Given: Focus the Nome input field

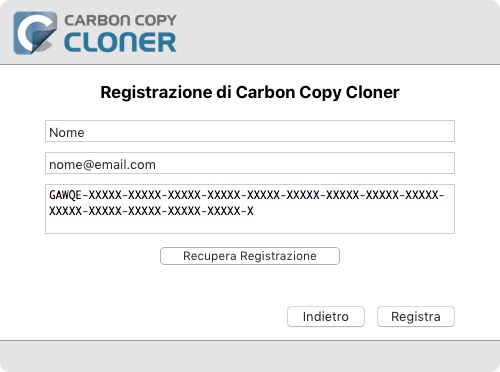Looking at the screenshot, I should tap(250, 131).
